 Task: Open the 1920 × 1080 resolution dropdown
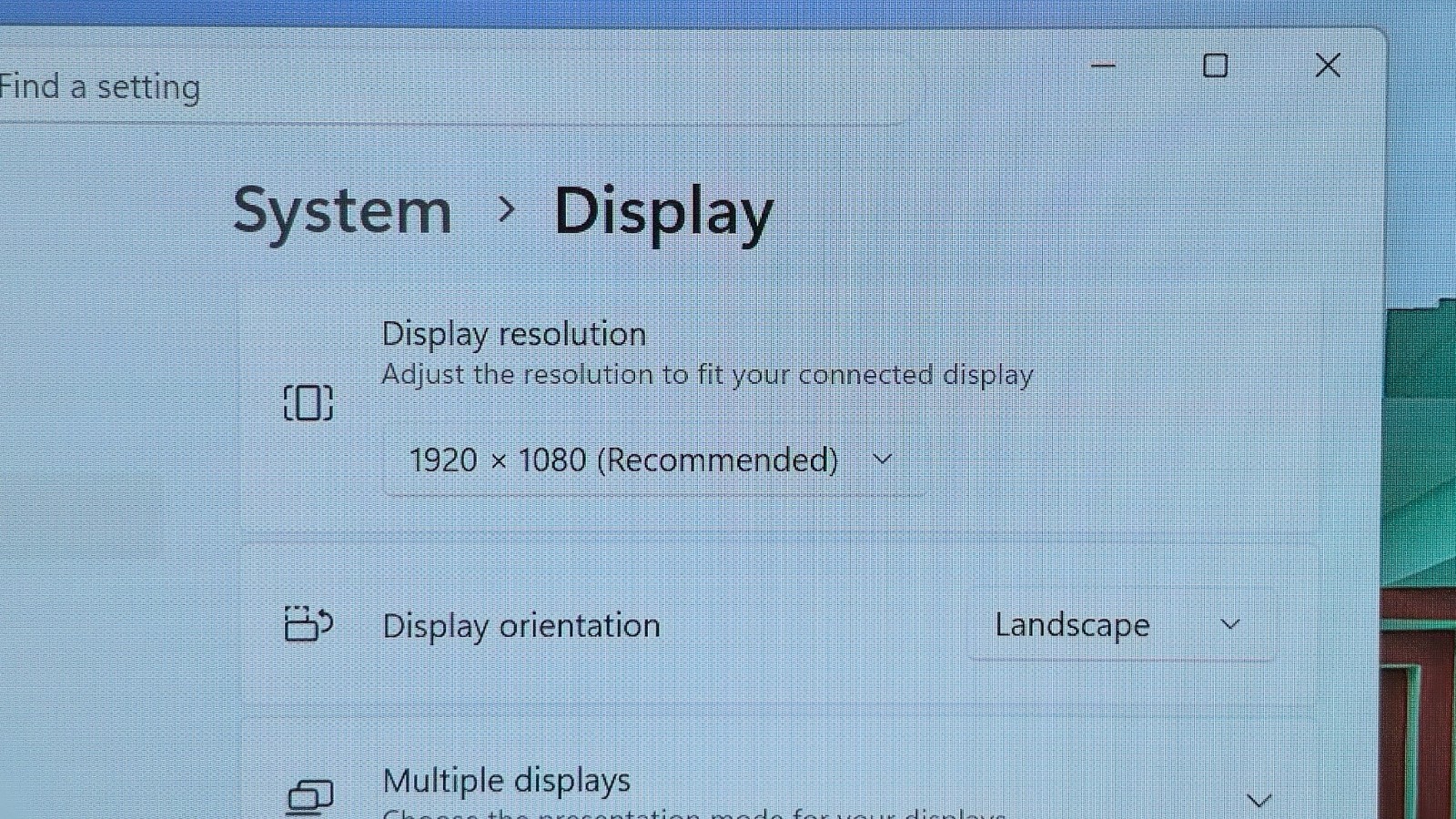coord(653,460)
